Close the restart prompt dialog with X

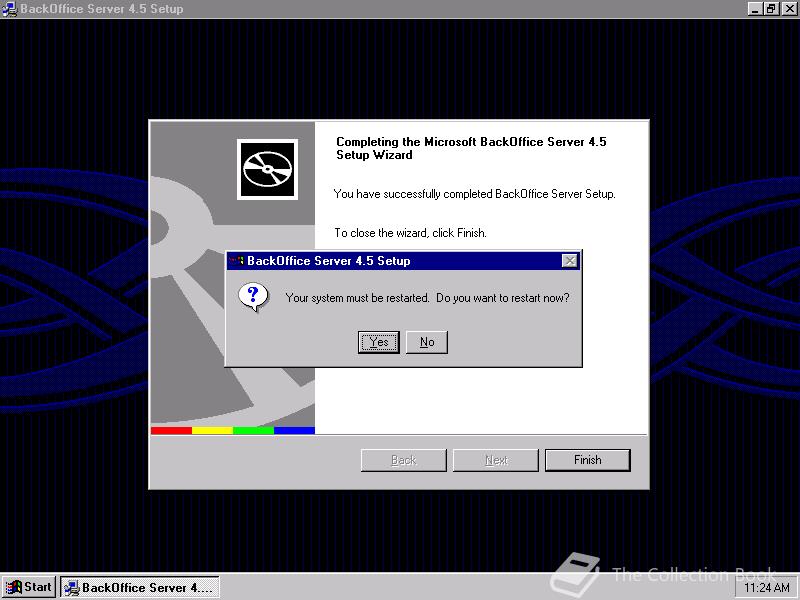(569, 261)
